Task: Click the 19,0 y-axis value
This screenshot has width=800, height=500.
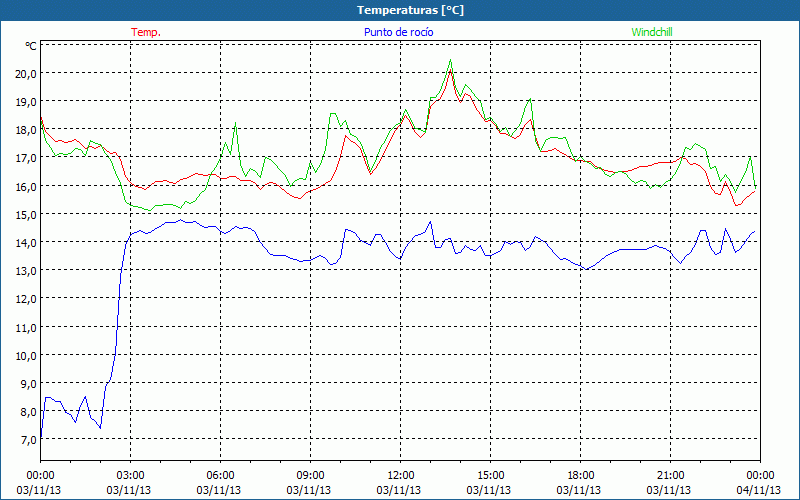Action: 26,102
